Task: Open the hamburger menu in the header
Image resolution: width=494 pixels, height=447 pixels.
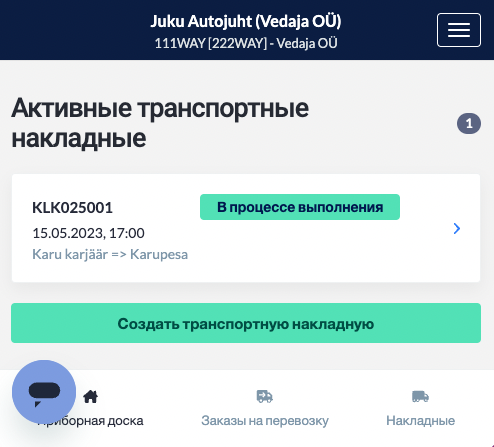Action: point(459,30)
